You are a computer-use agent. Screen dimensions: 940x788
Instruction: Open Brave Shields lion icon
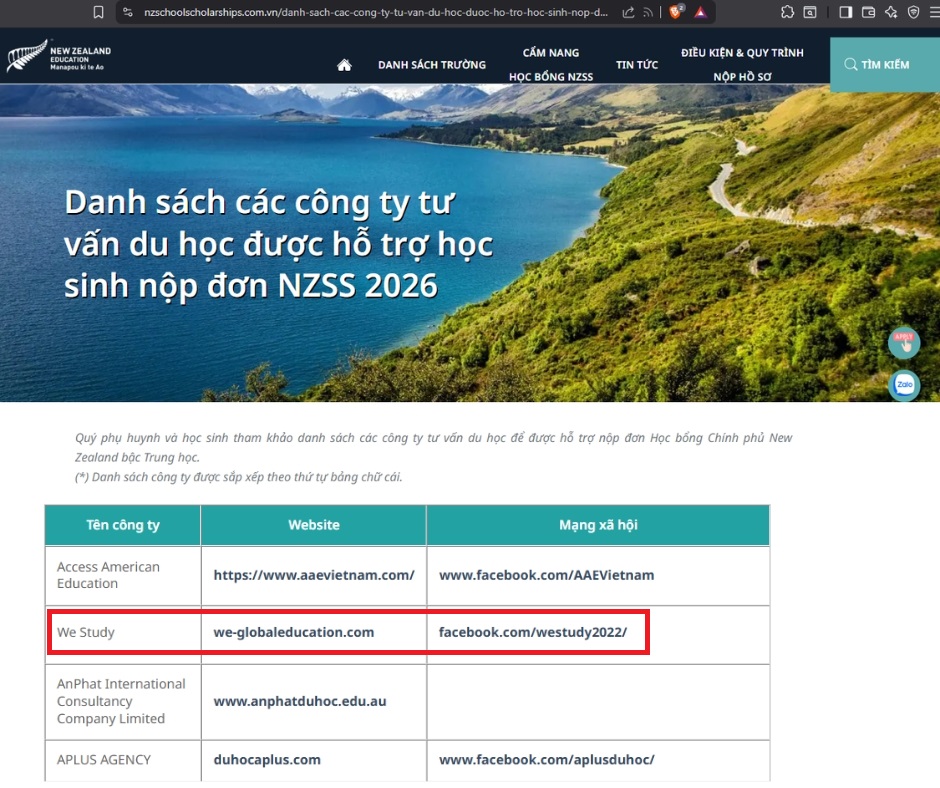(676, 12)
